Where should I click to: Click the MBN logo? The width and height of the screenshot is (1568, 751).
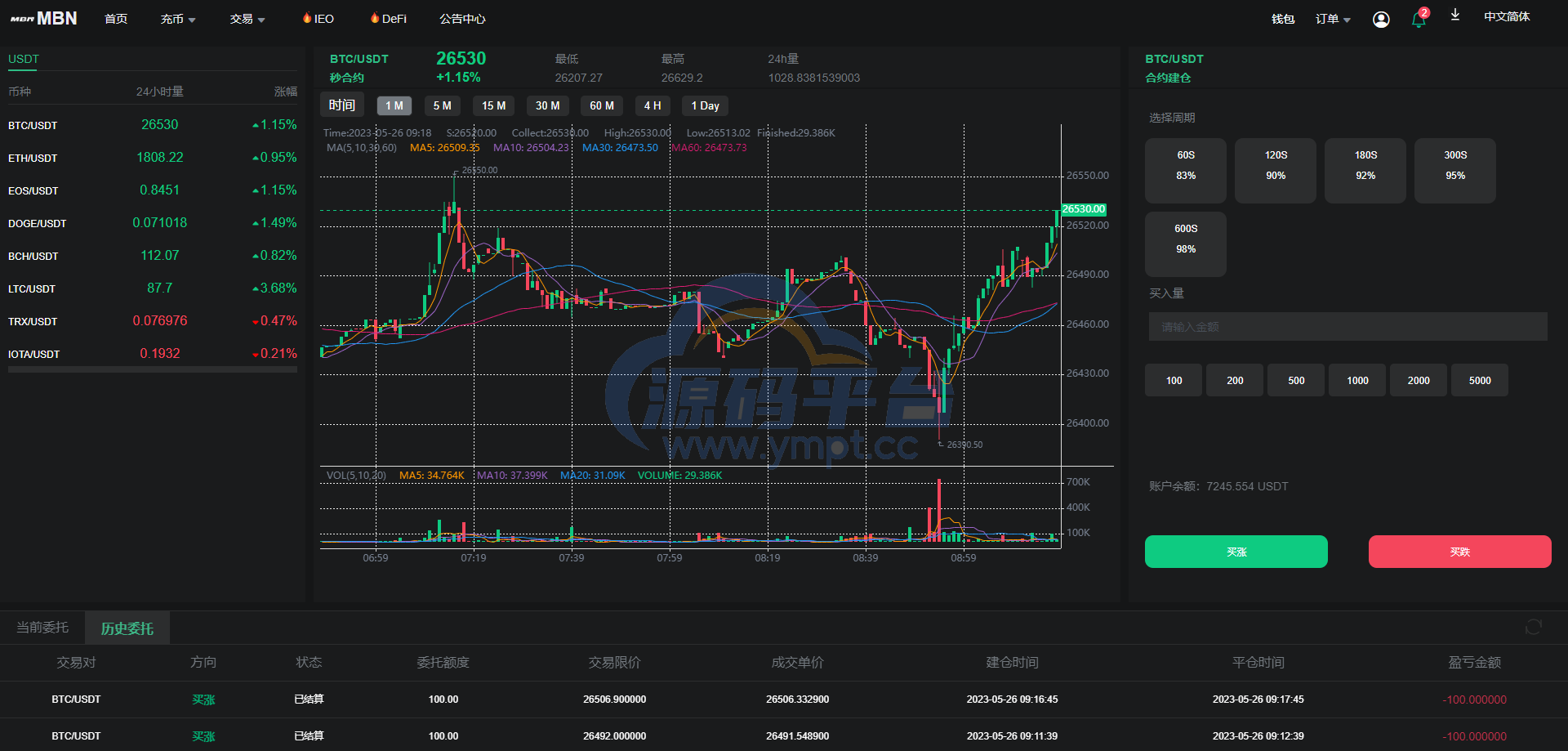[44, 18]
